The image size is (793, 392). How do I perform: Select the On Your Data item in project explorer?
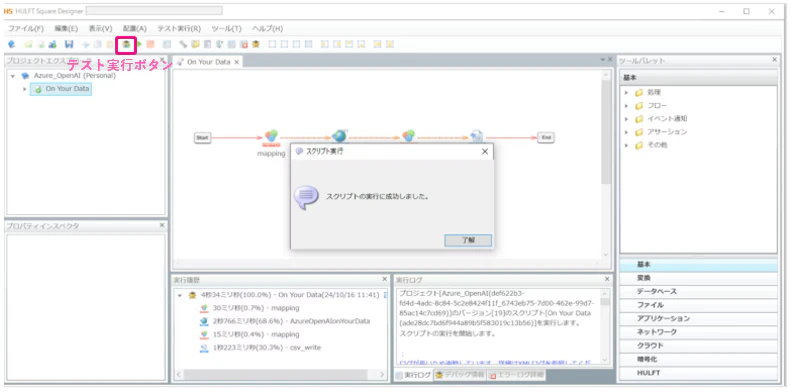tap(61, 89)
